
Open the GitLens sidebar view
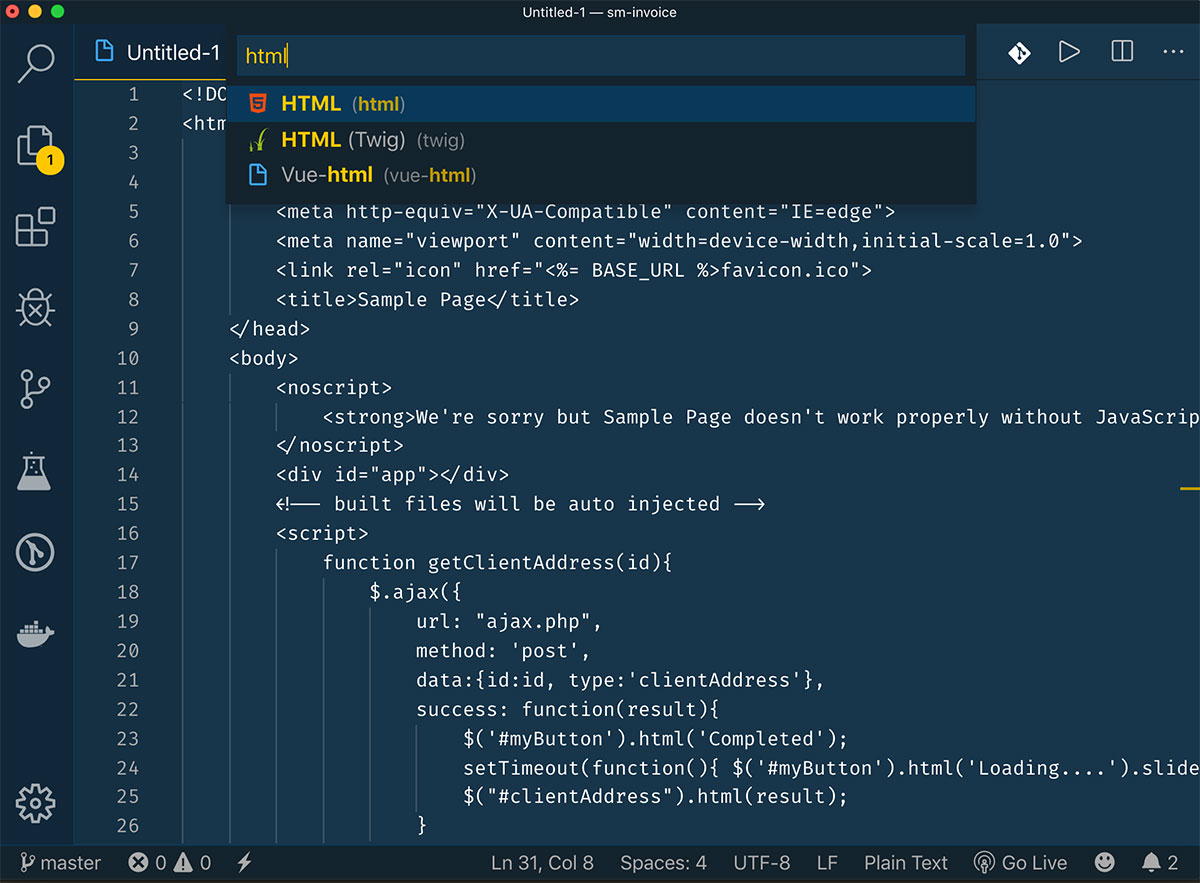pyautogui.click(x=37, y=552)
